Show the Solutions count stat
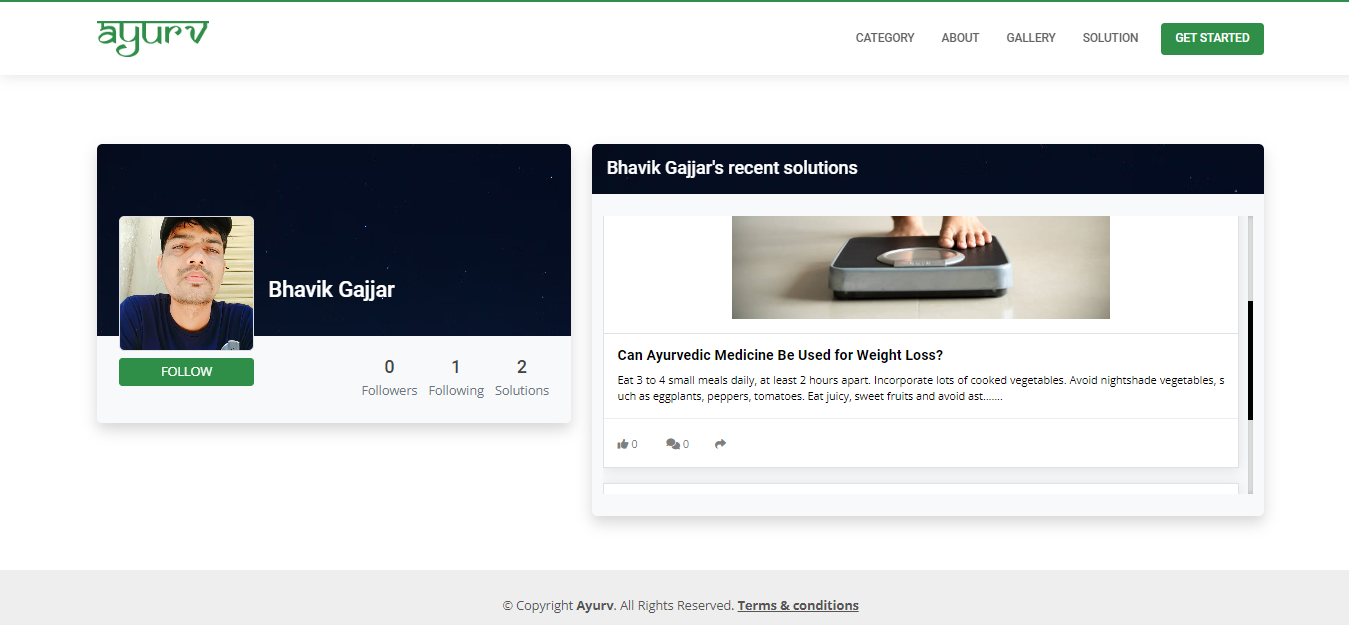Screen dimensions: 1349x625 tap(522, 378)
